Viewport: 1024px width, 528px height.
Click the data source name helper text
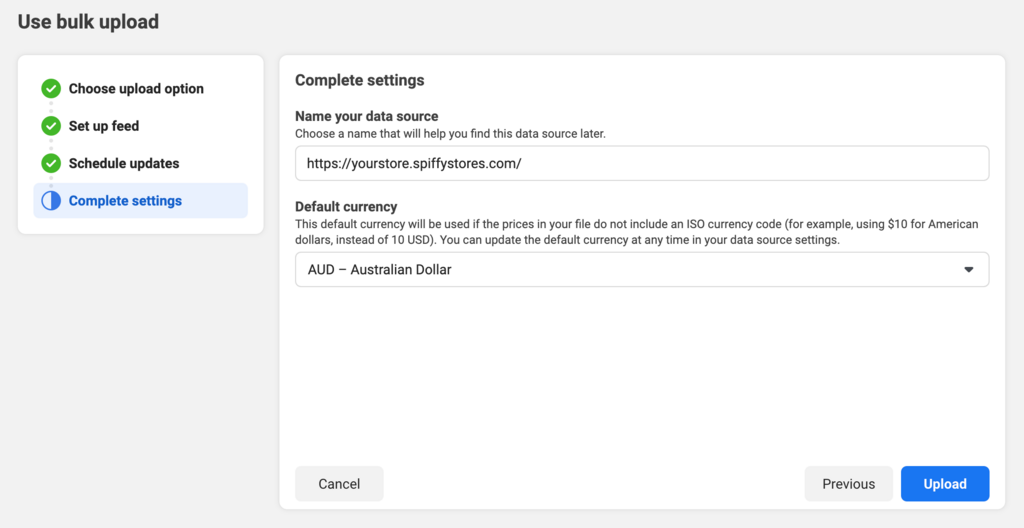450,133
